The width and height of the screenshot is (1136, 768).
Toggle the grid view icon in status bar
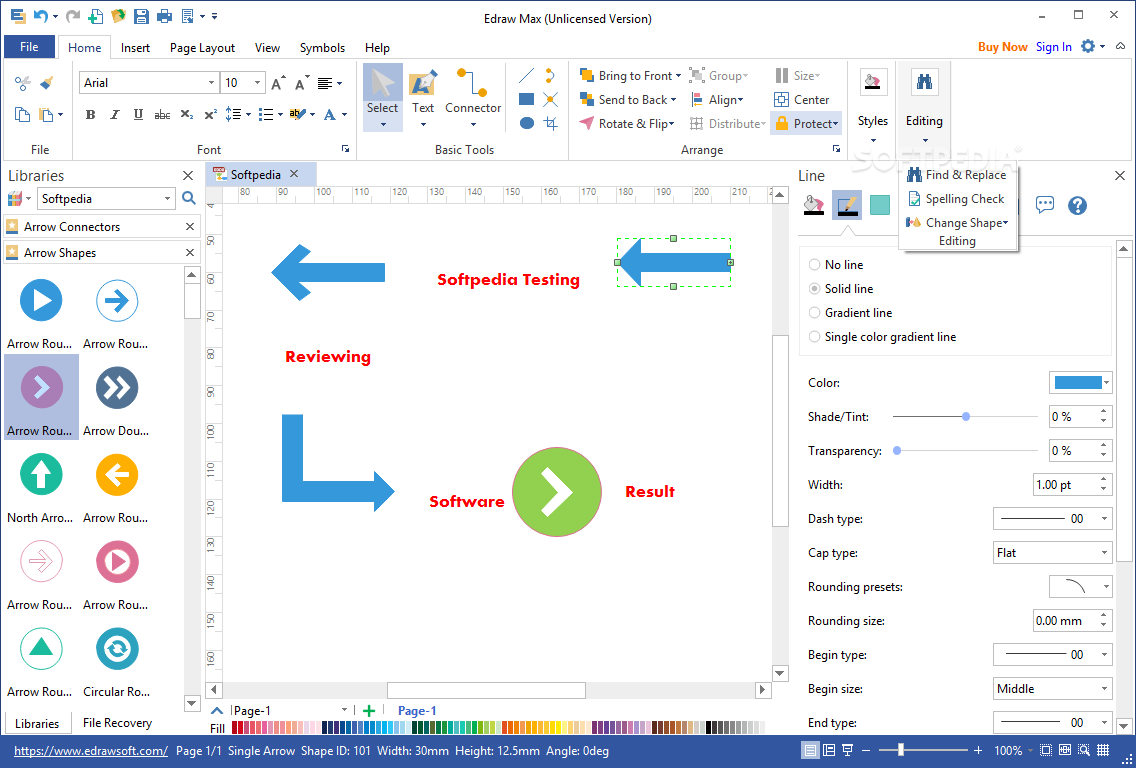click(x=1103, y=751)
